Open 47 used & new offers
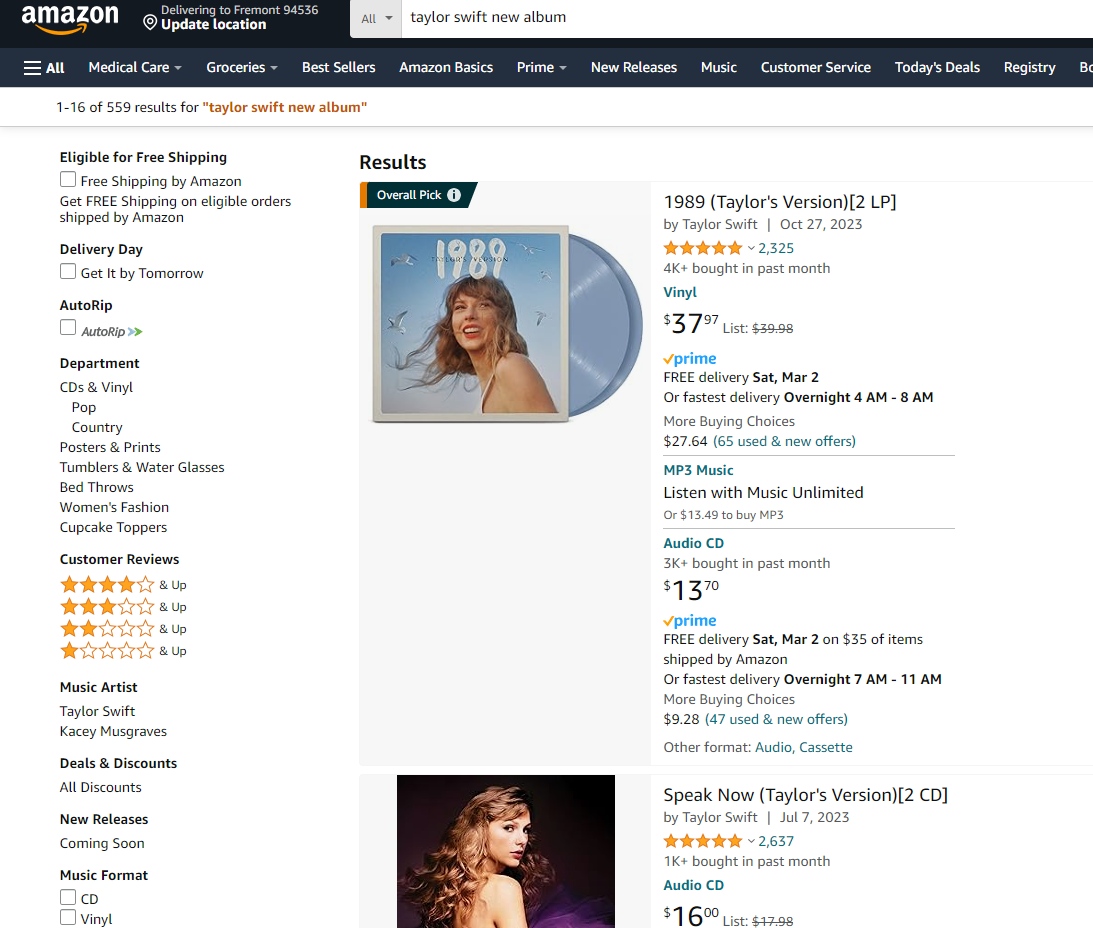This screenshot has width=1093, height=928. coord(776,720)
